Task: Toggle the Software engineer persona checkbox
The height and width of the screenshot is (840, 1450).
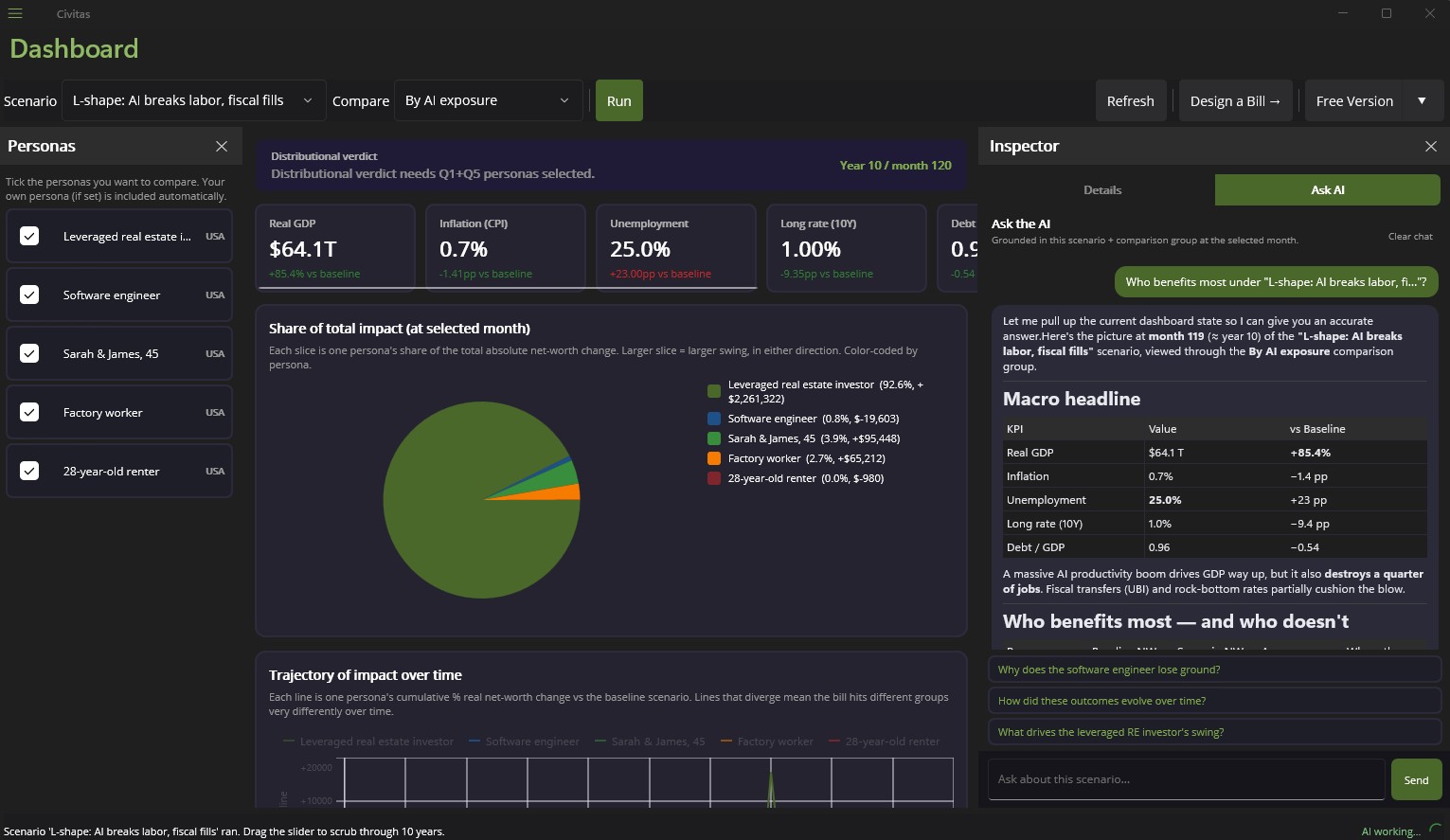Action: (x=29, y=295)
